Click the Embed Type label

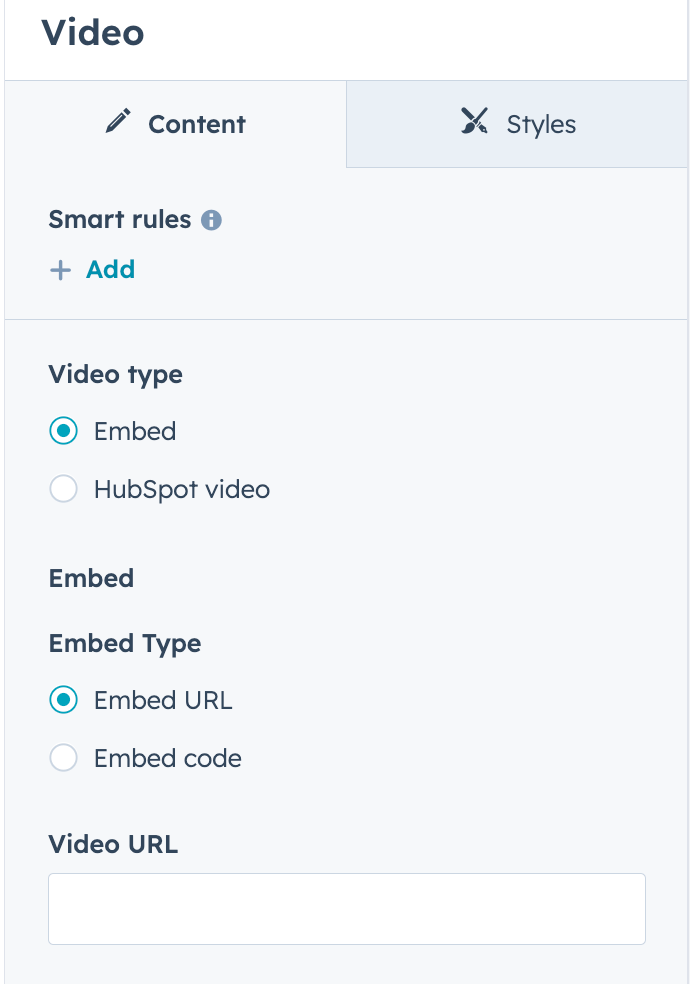pyautogui.click(x=124, y=643)
